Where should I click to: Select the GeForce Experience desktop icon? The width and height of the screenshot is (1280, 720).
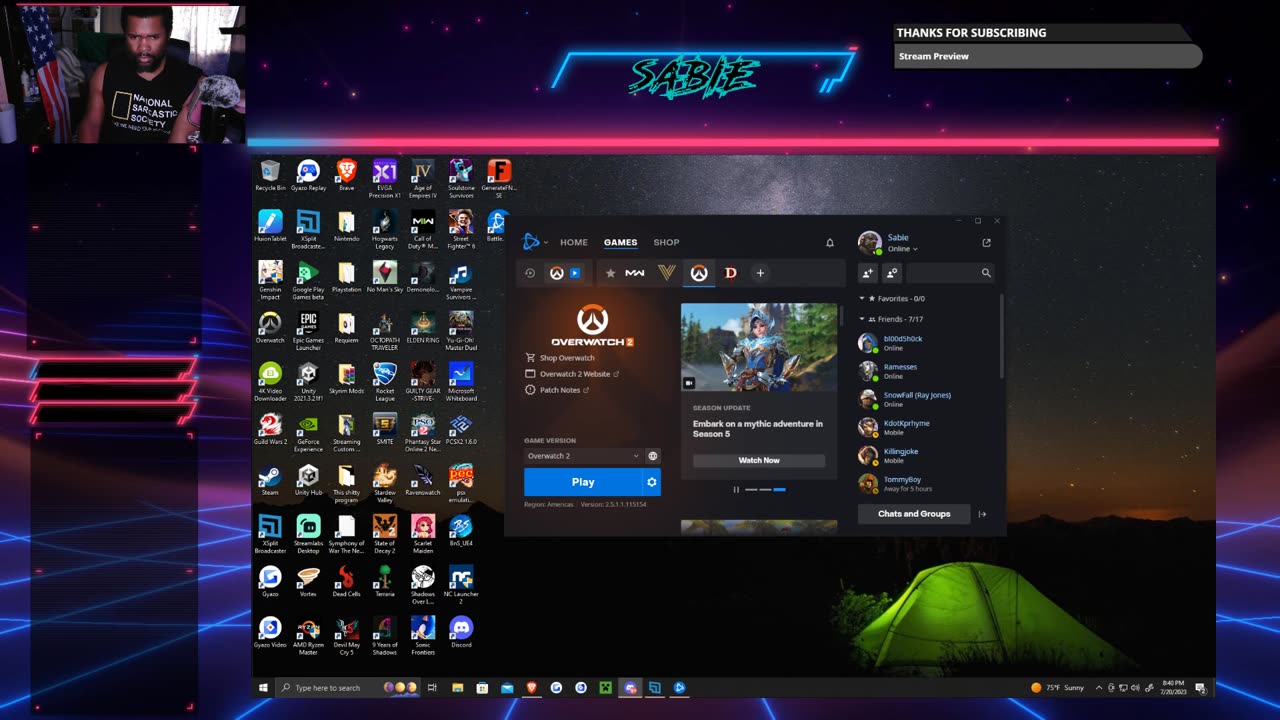[308, 433]
